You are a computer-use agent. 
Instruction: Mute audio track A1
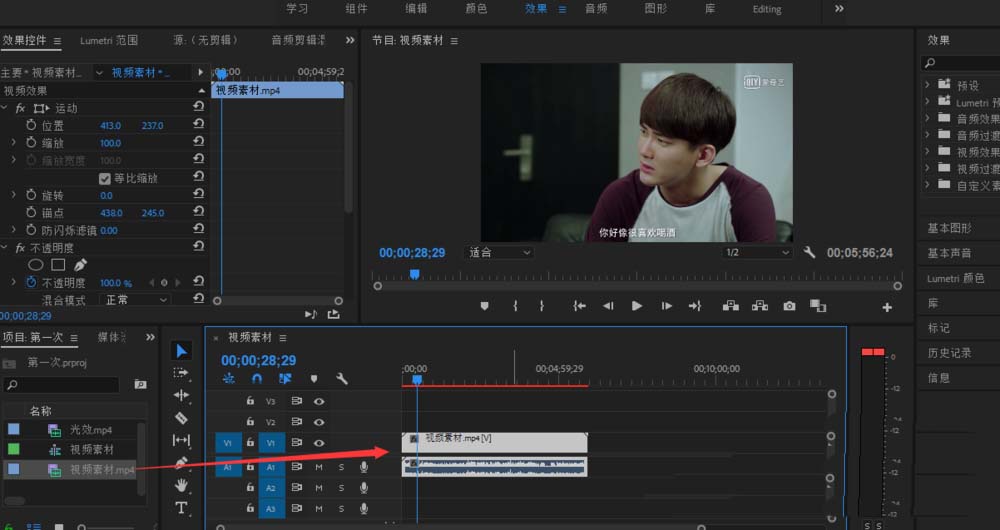click(x=319, y=467)
